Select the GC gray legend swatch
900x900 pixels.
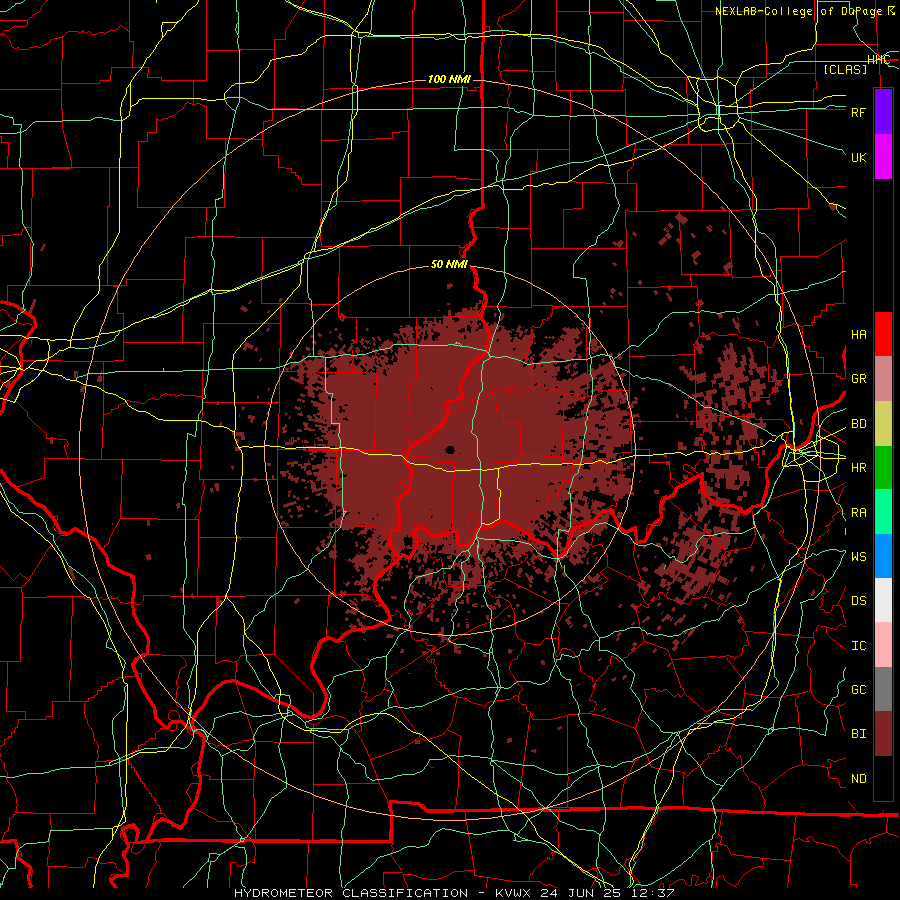(883, 689)
